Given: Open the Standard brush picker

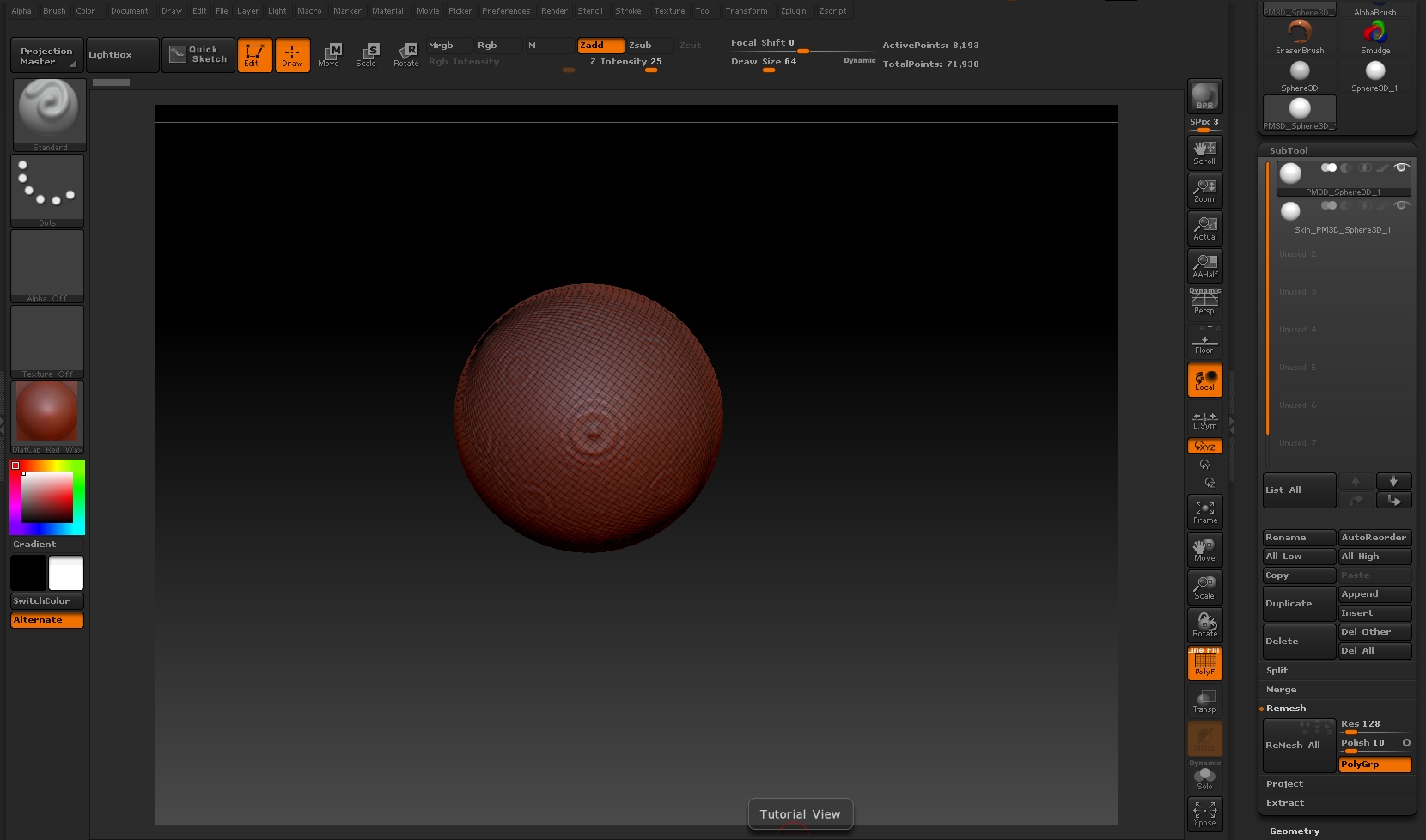Looking at the screenshot, I should (x=49, y=115).
